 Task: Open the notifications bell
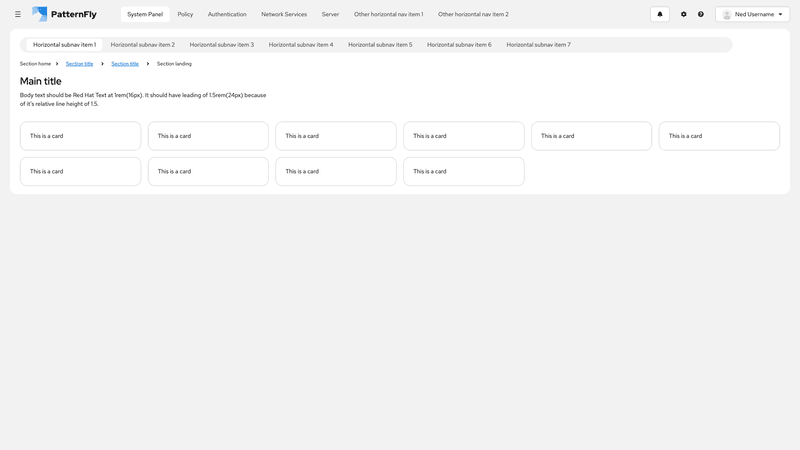(660, 14)
